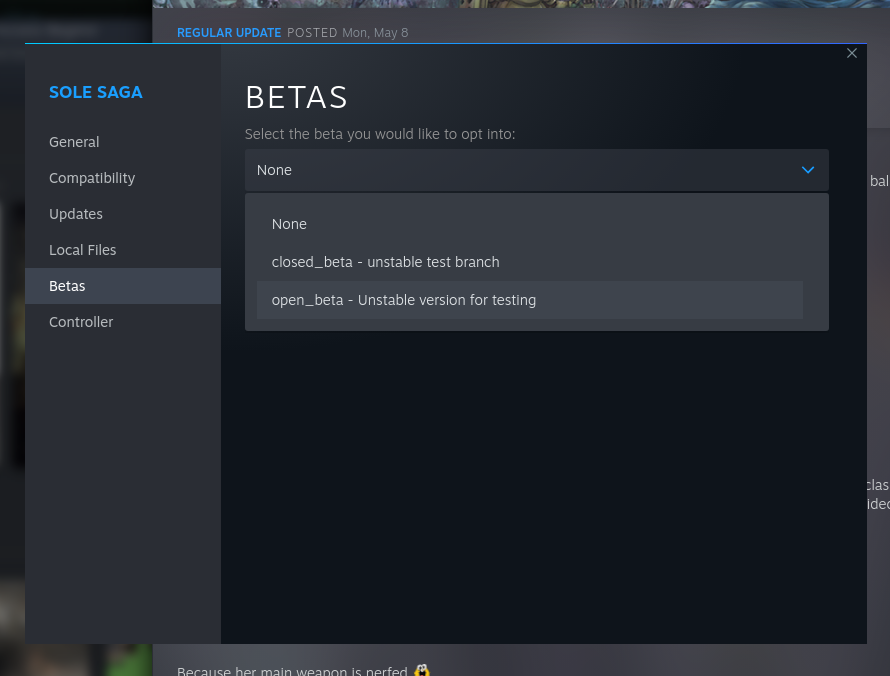
Task: Expand the beta branch combo box
Action: coord(537,170)
